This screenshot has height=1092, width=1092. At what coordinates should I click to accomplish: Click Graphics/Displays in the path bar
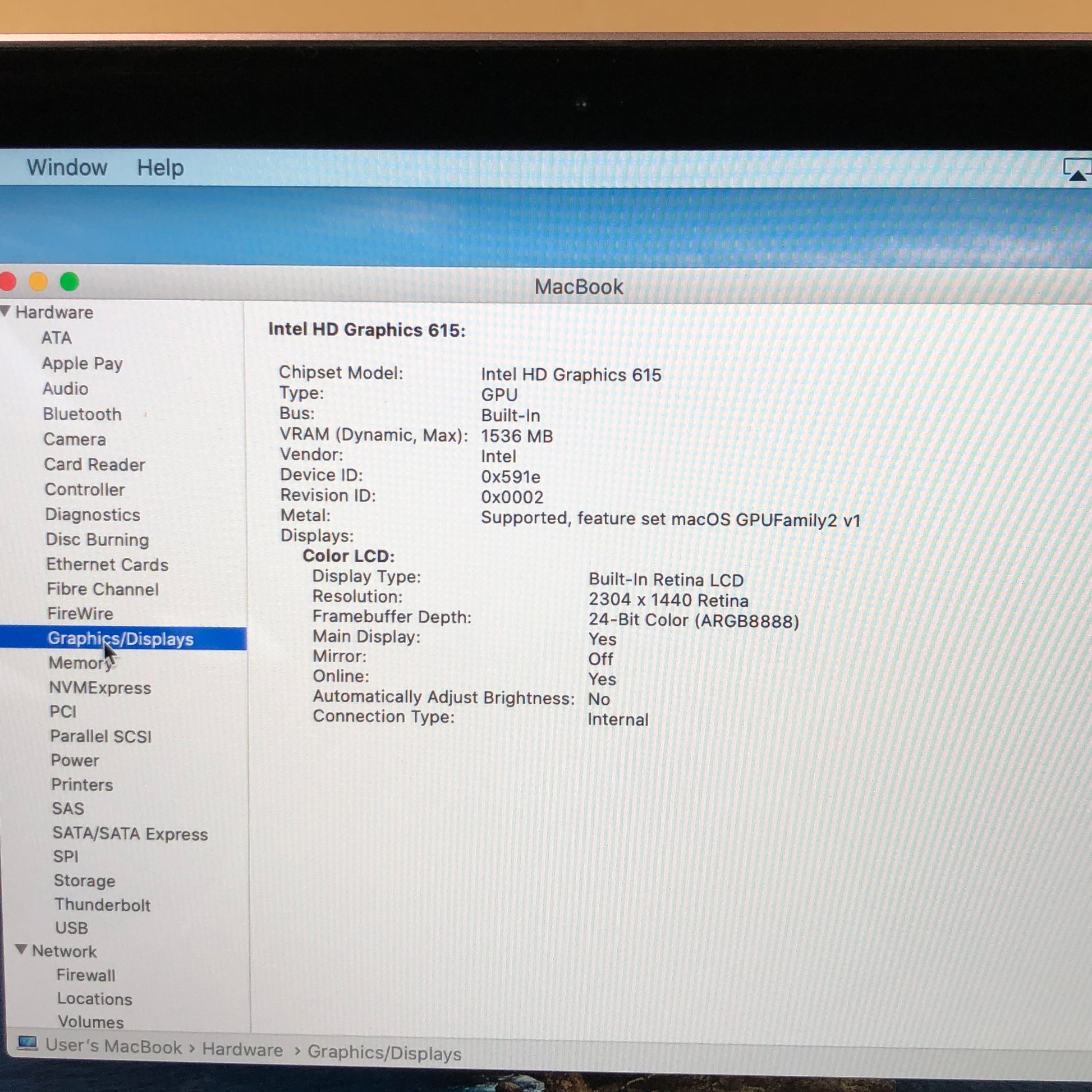pyautogui.click(x=384, y=1053)
